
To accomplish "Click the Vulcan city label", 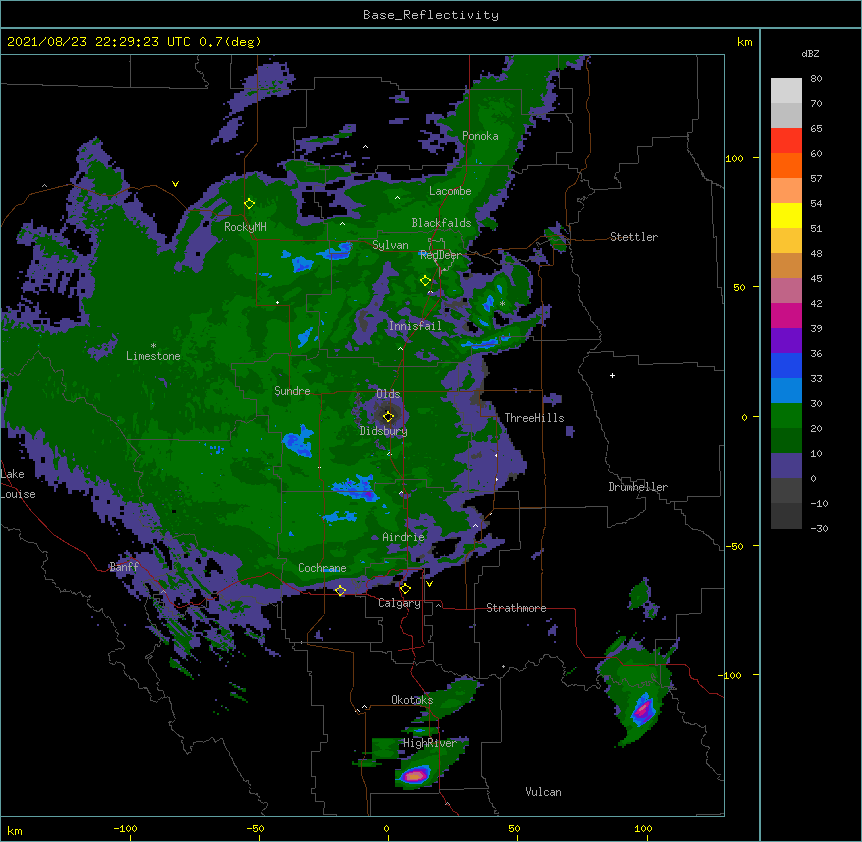I will click(543, 792).
